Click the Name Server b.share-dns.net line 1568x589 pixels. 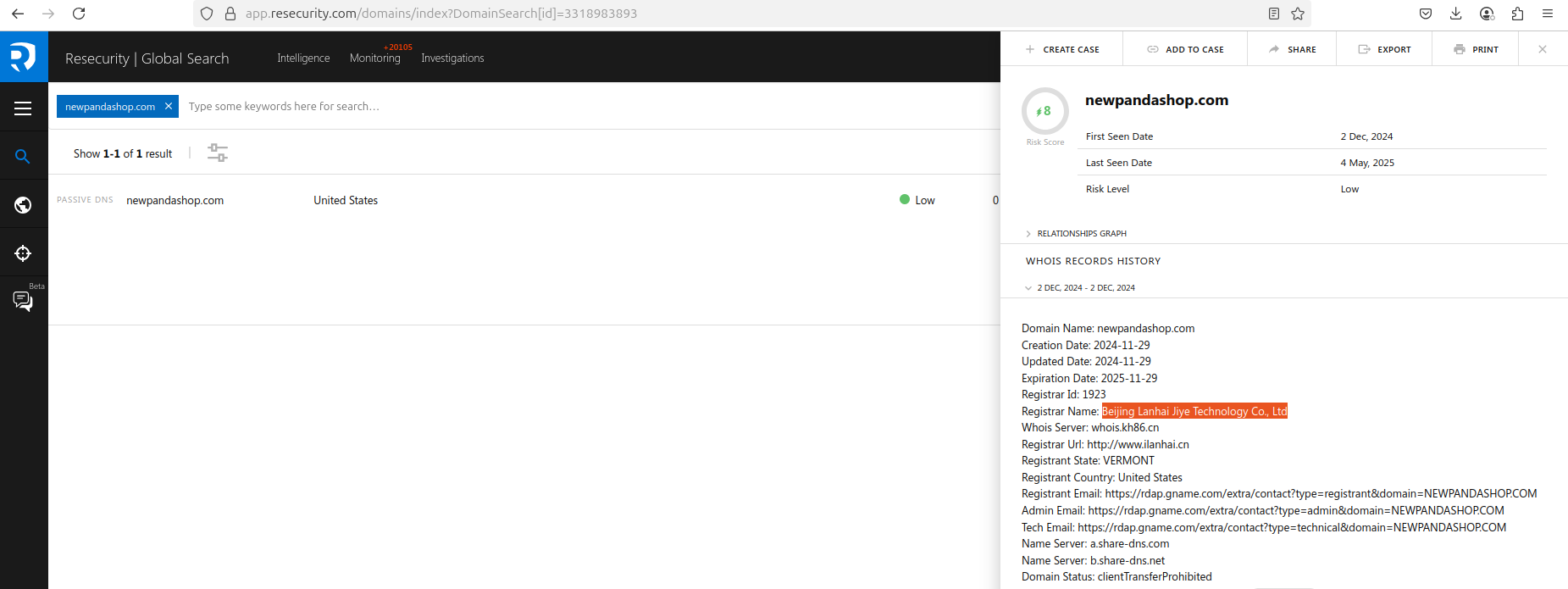(1093, 560)
